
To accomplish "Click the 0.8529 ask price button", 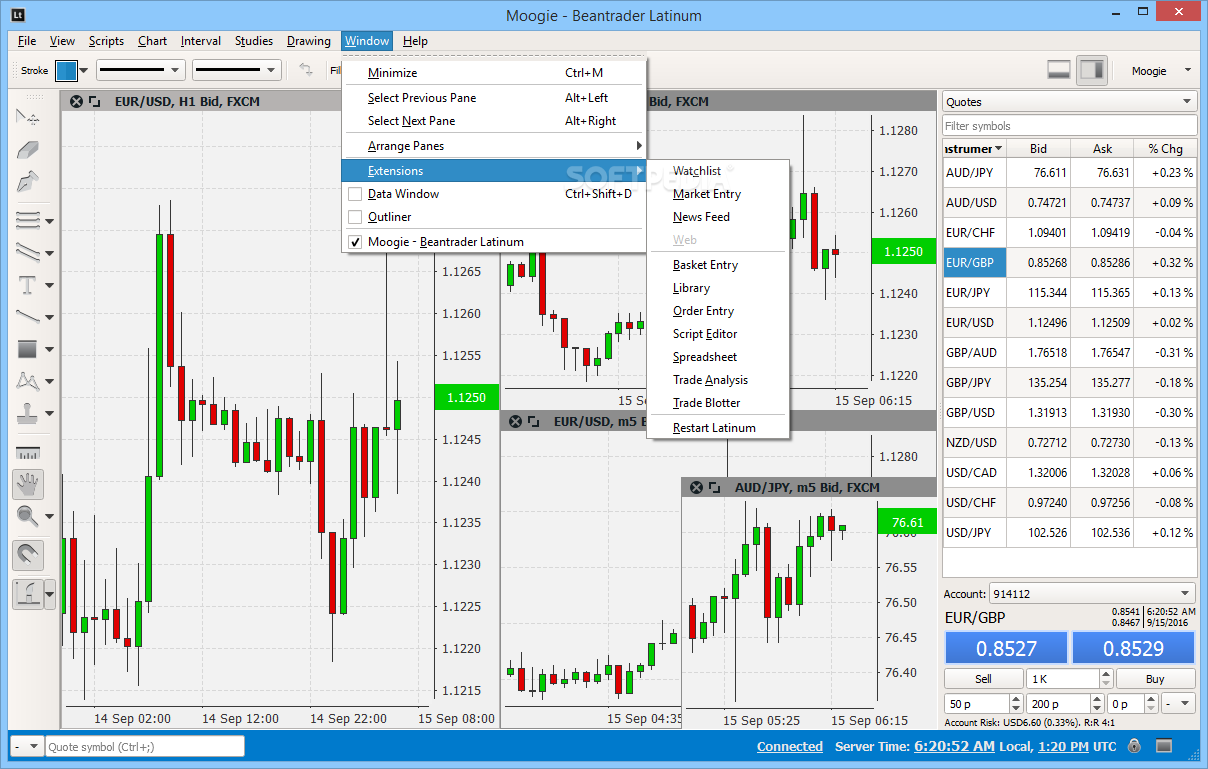I will click(1134, 648).
